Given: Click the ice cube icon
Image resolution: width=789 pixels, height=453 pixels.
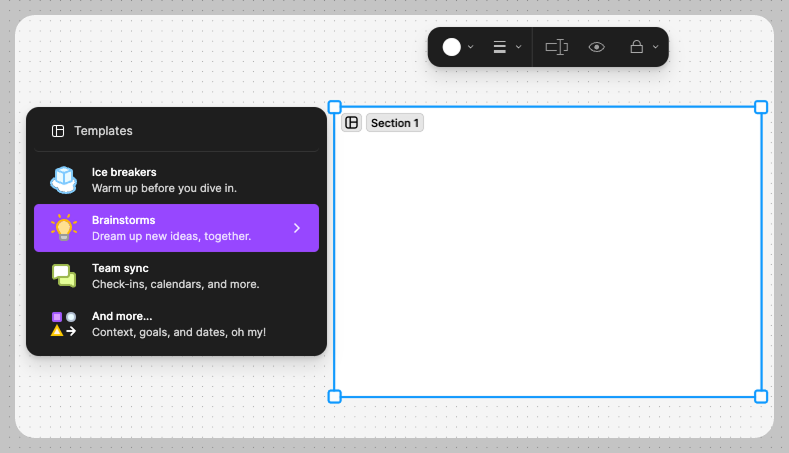Looking at the screenshot, I should point(63,180).
